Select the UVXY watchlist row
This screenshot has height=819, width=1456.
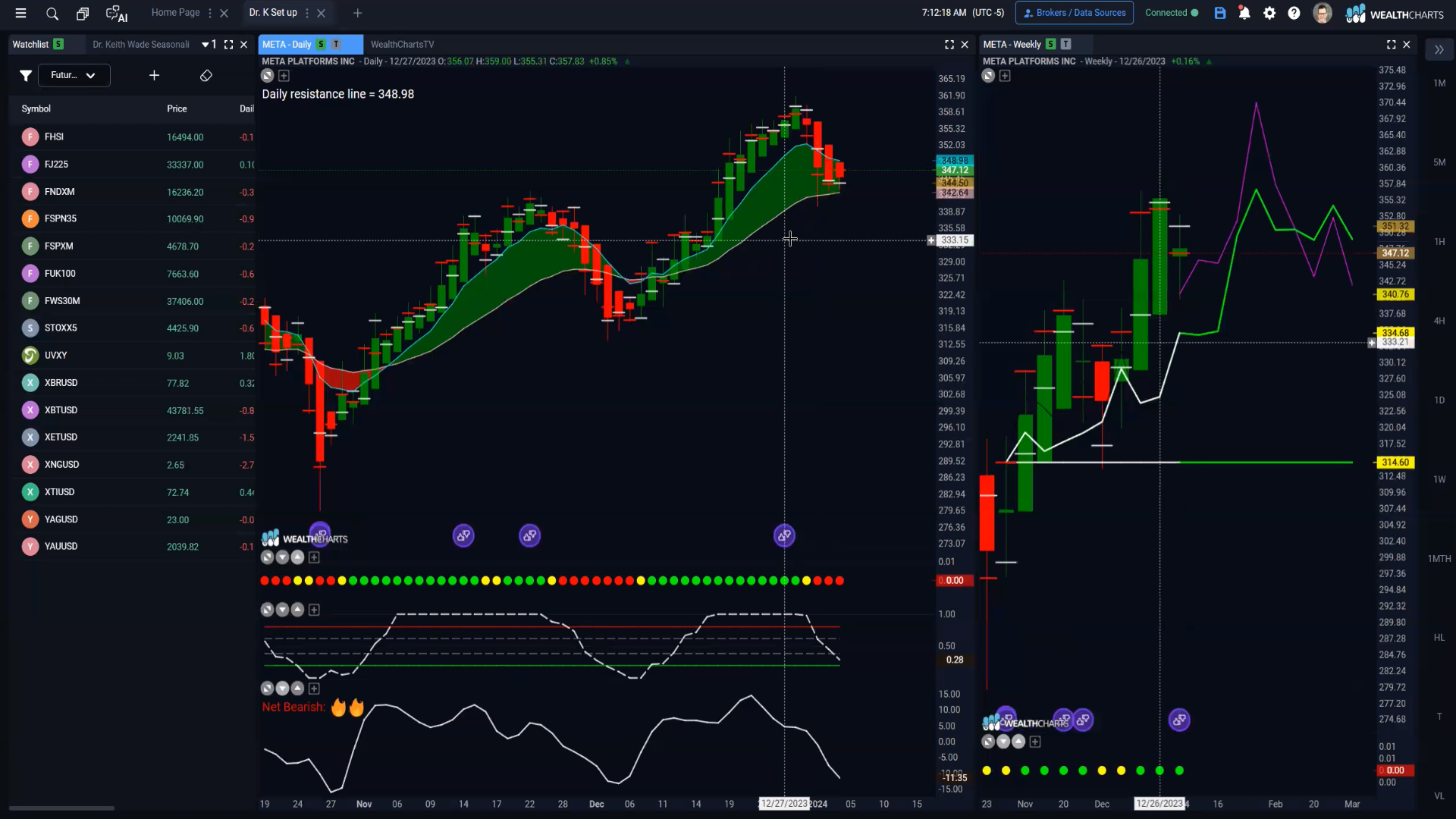133,356
